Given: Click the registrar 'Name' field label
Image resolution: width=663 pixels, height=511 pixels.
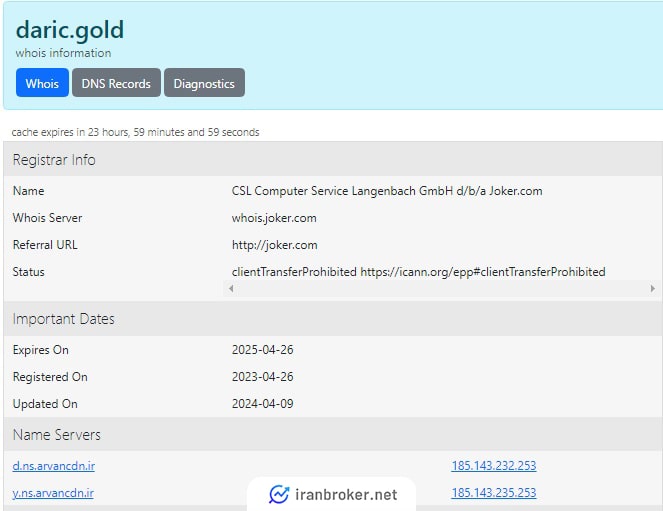Looking at the screenshot, I should pos(28,191).
